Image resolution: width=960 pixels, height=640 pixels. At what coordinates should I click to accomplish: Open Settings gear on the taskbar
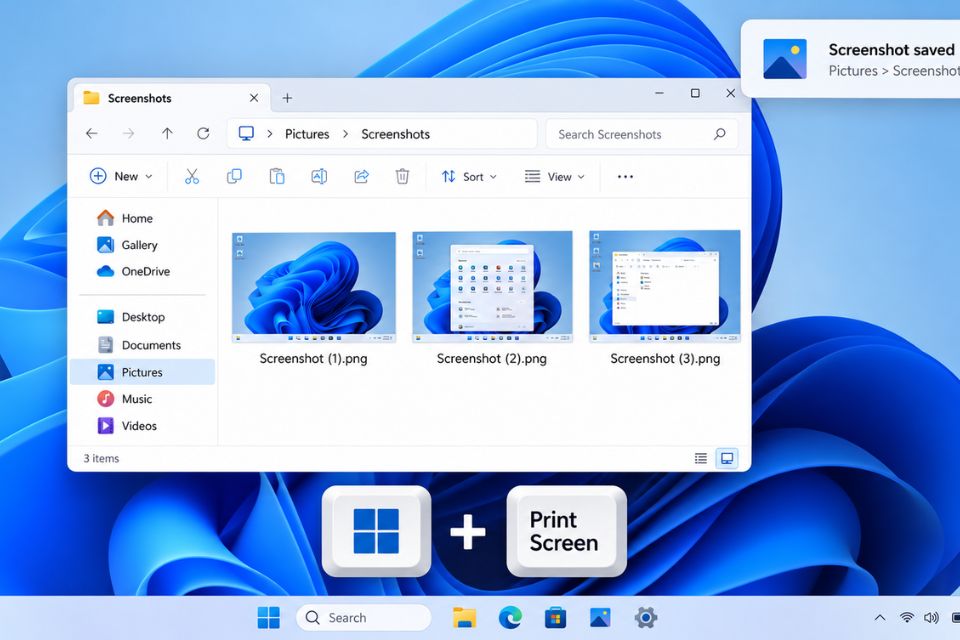tap(645, 617)
